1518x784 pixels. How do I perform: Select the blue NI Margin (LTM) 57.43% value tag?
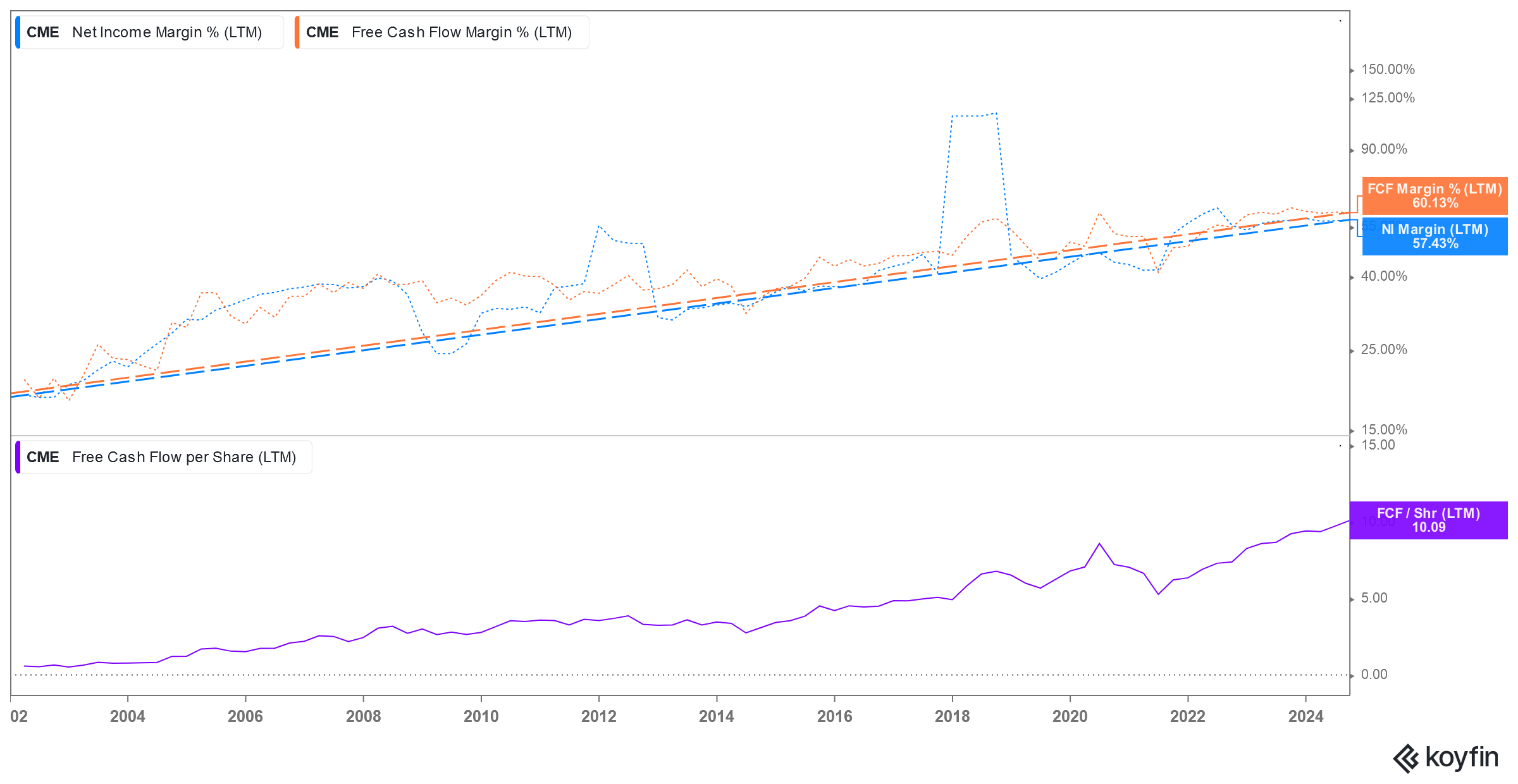point(1435,236)
